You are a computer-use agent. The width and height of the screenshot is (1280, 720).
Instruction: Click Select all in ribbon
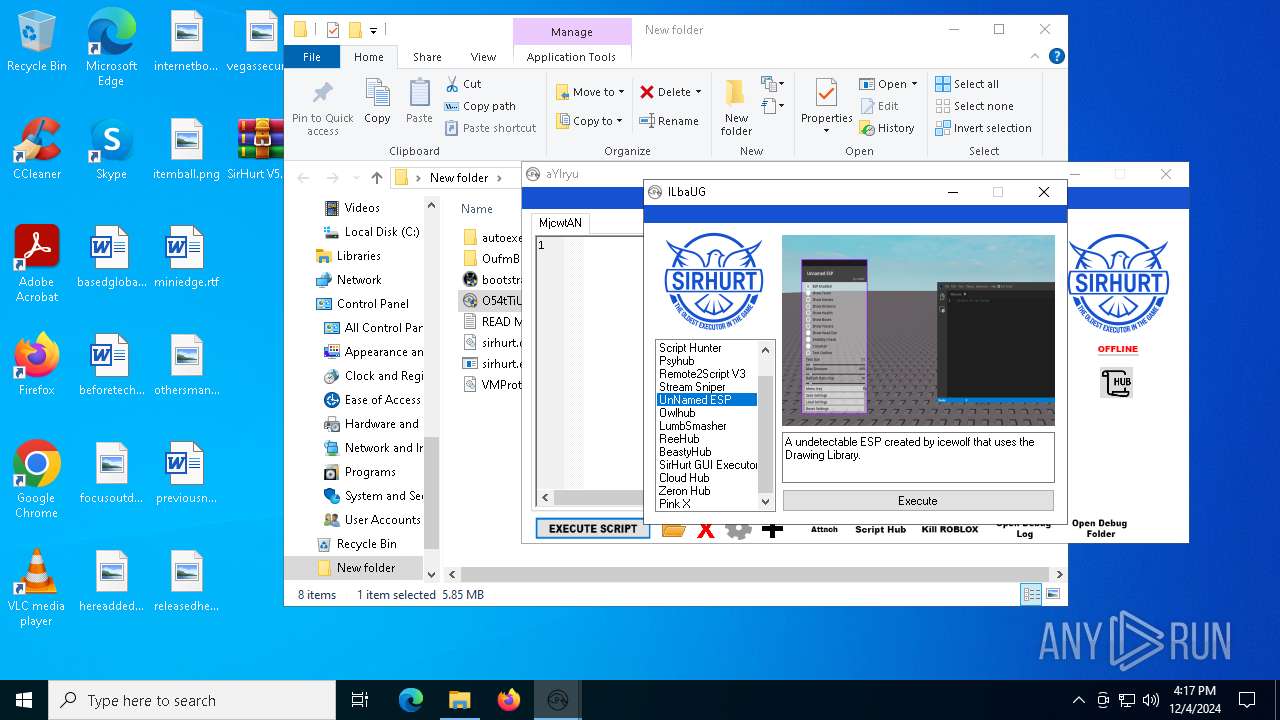pyautogui.click(x=967, y=84)
